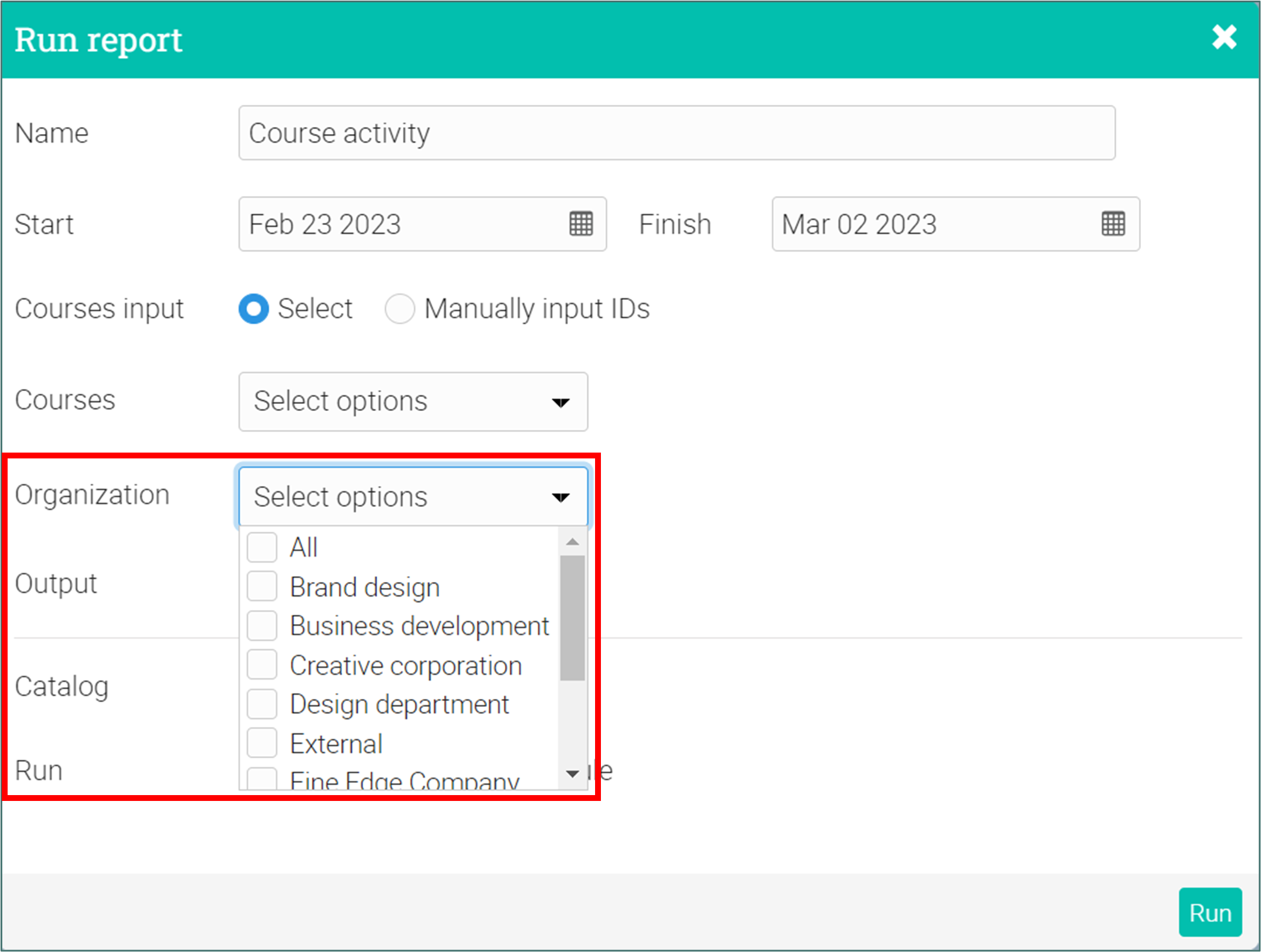Close the Run report dialog
This screenshot has height=952, width=1261.
pyautogui.click(x=1224, y=37)
